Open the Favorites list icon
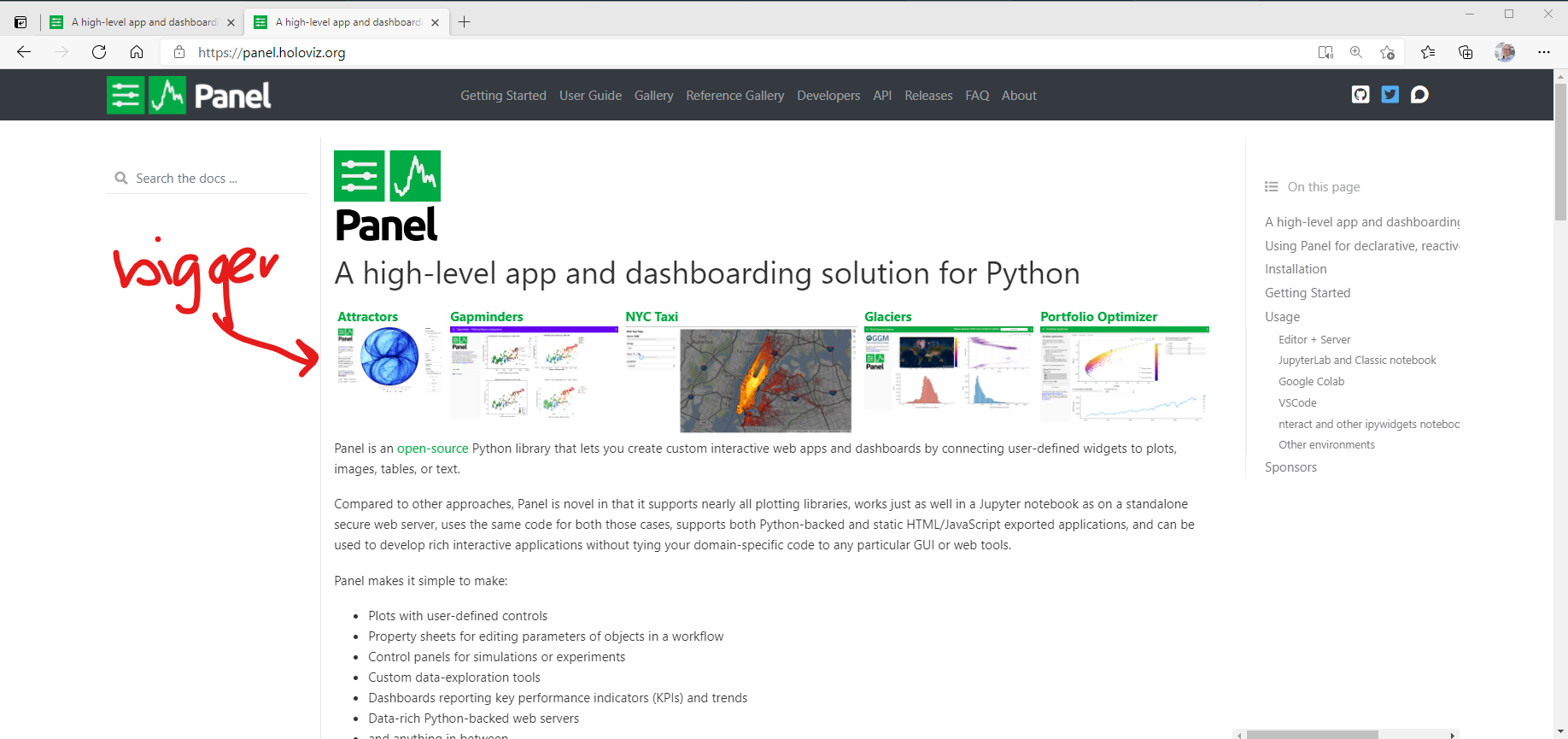 (x=1428, y=52)
